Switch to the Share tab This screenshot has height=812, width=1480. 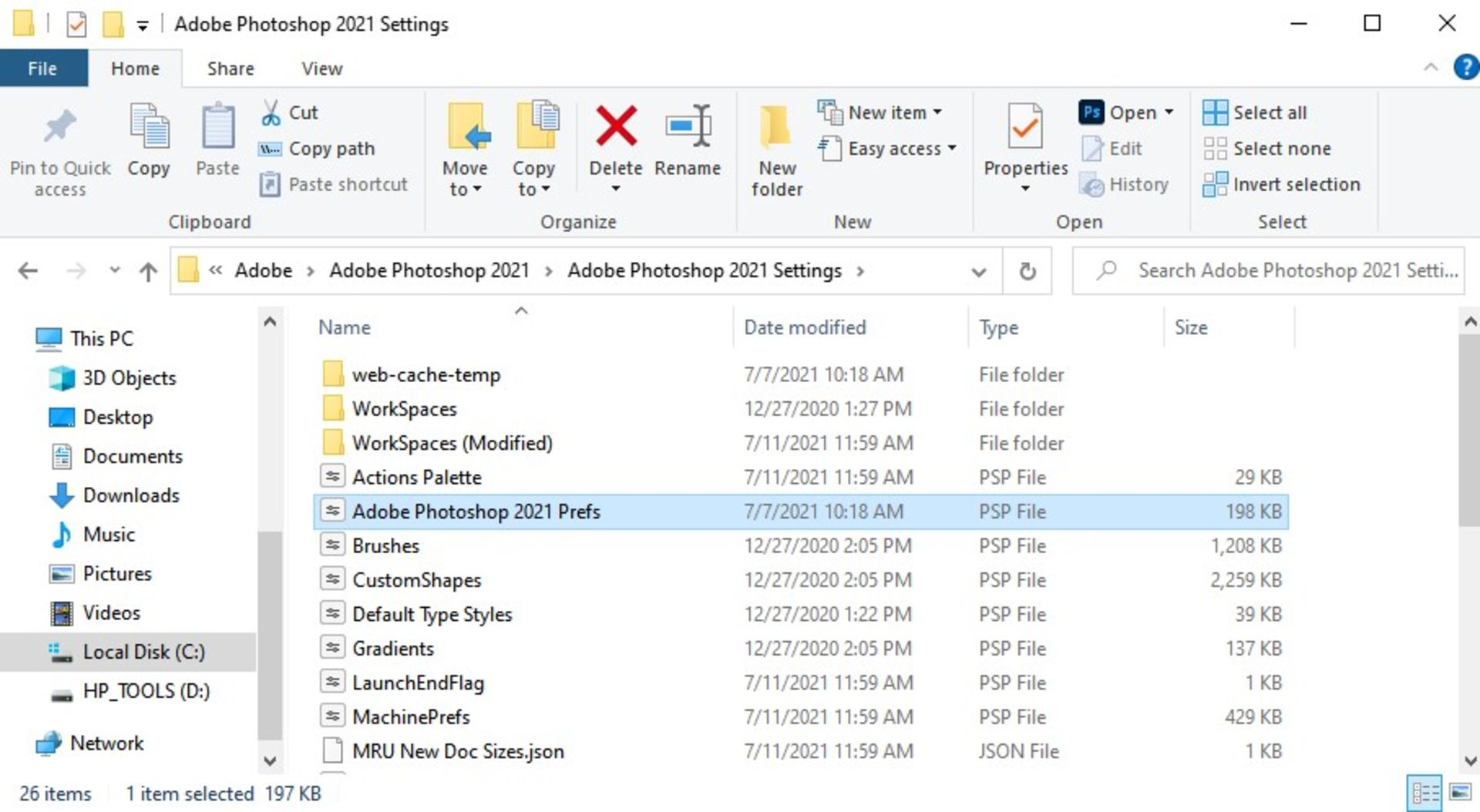point(230,69)
